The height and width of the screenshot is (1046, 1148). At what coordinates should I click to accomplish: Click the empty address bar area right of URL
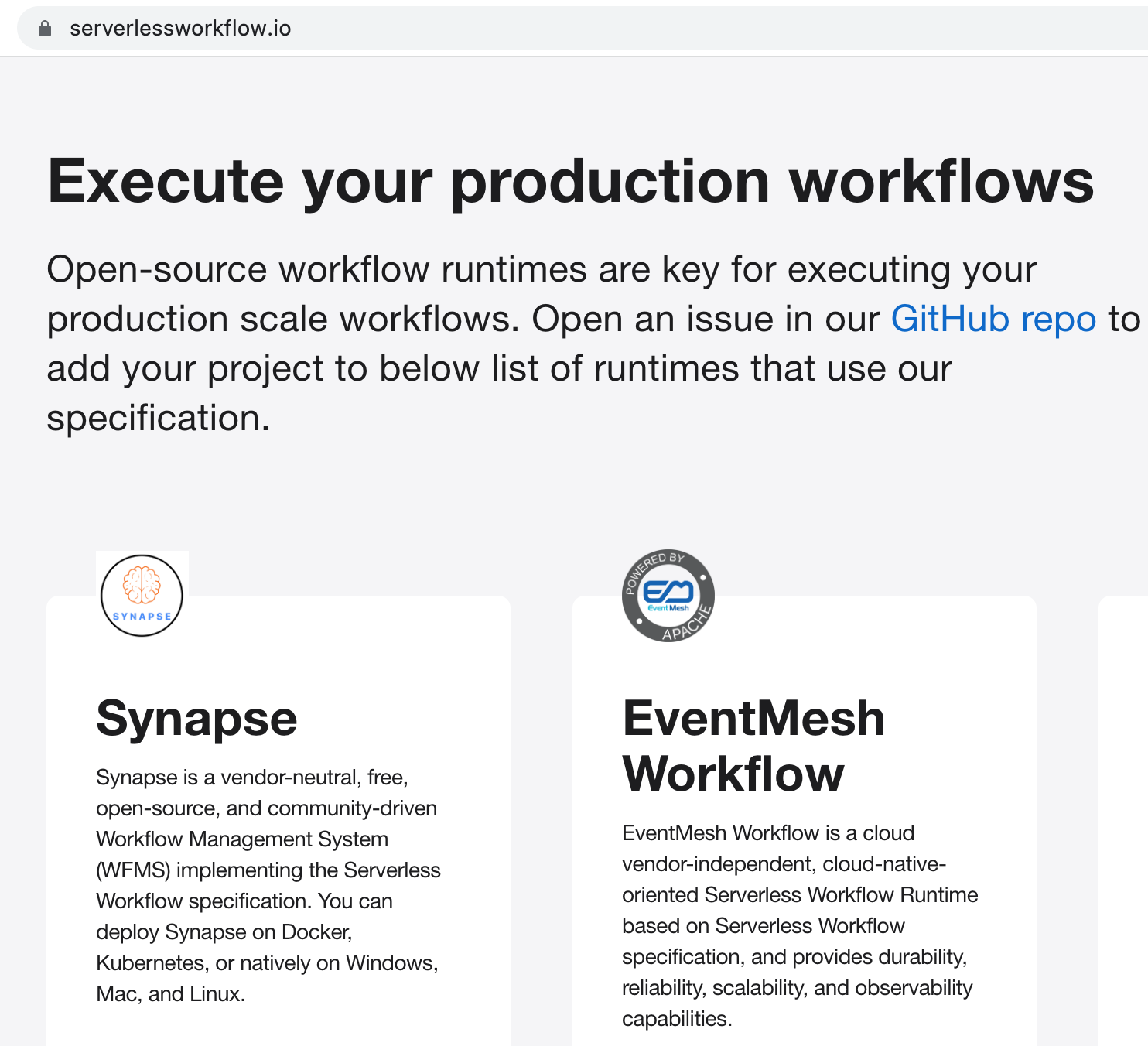(x=696, y=29)
